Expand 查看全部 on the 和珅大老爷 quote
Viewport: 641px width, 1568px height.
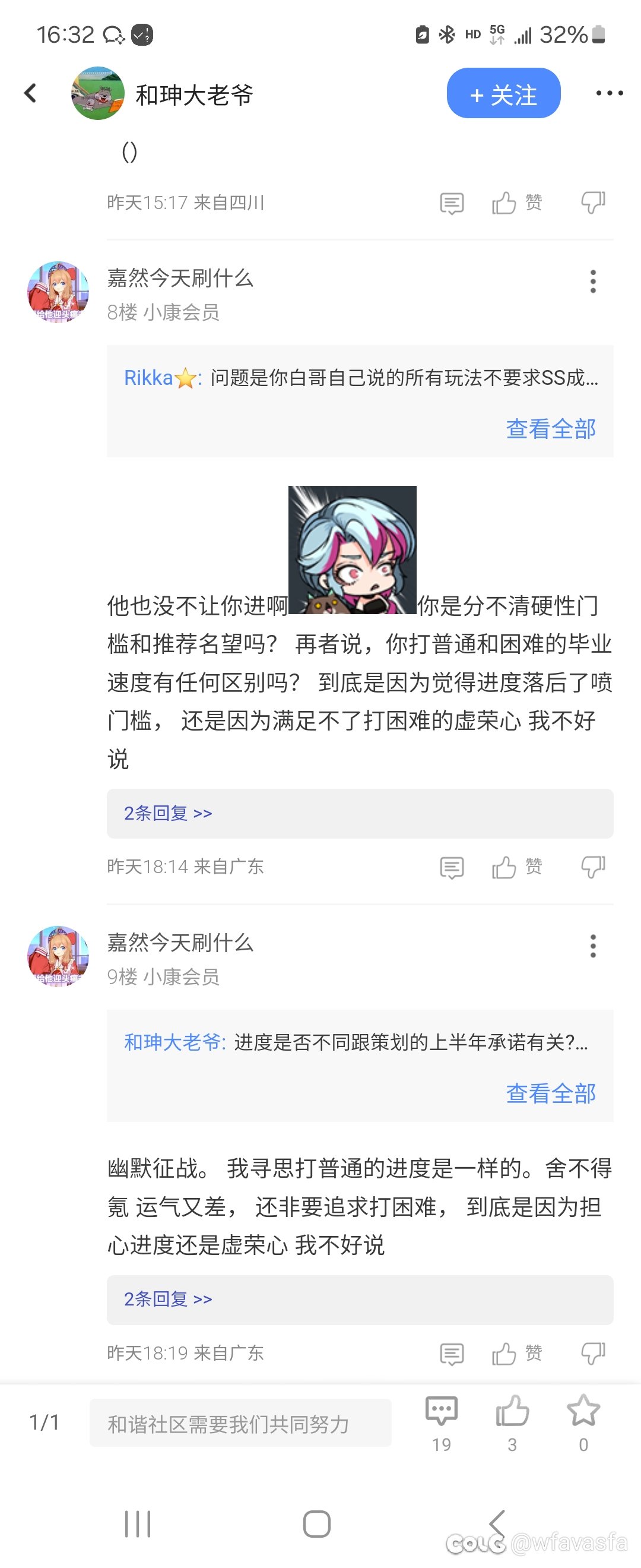click(550, 1093)
